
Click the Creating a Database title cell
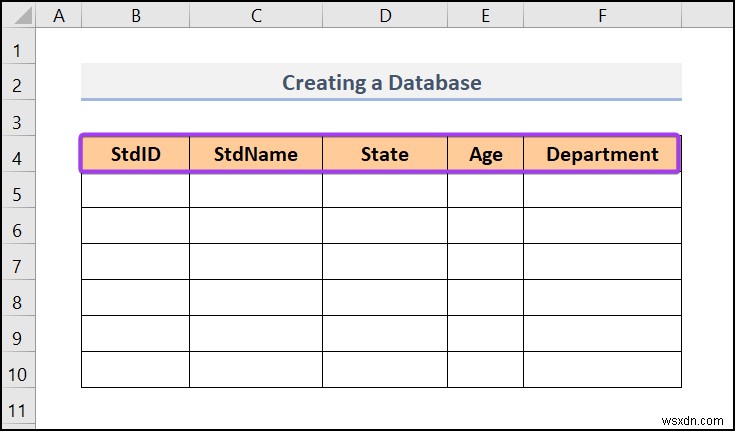[381, 82]
